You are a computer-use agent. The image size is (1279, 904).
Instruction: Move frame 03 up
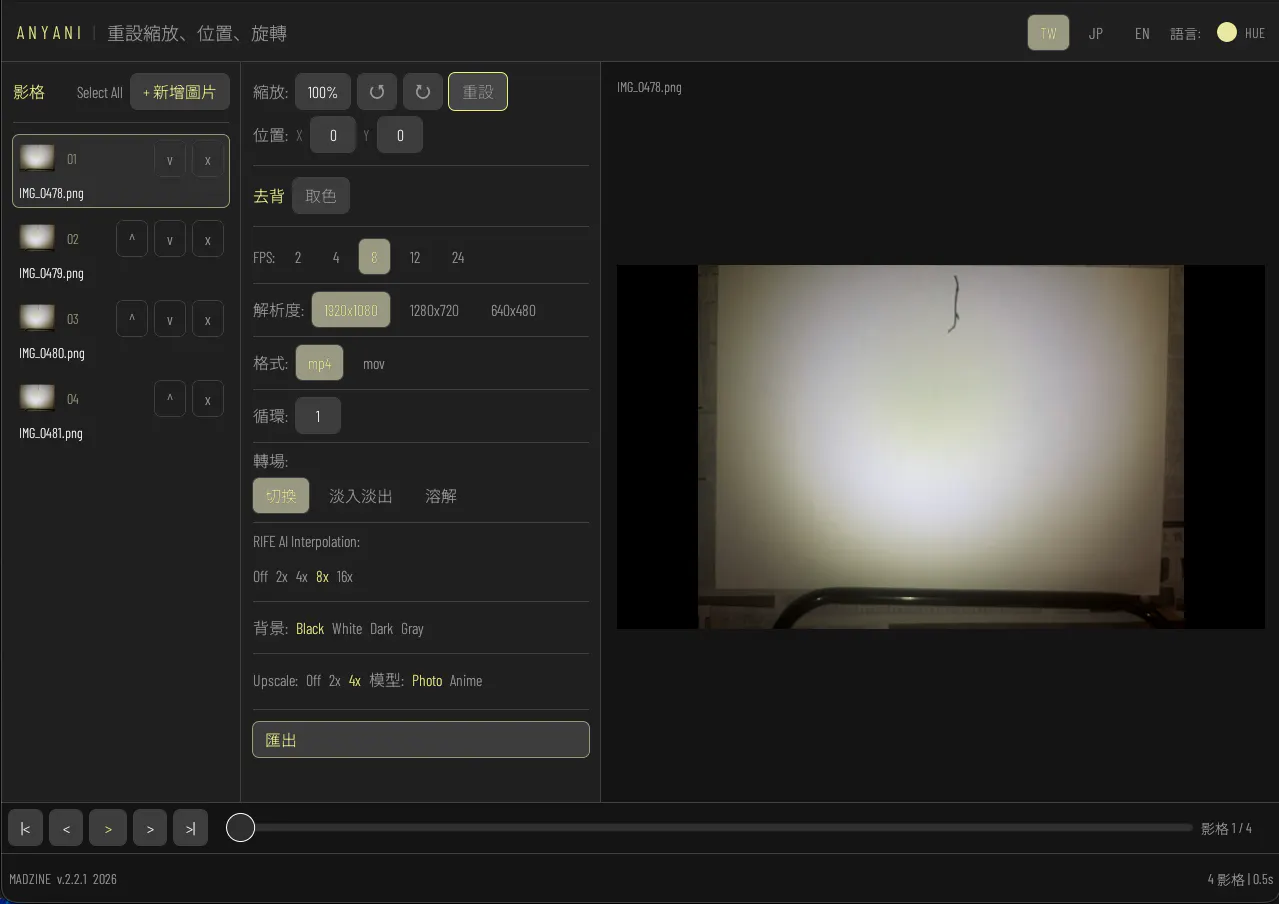click(132, 319)
